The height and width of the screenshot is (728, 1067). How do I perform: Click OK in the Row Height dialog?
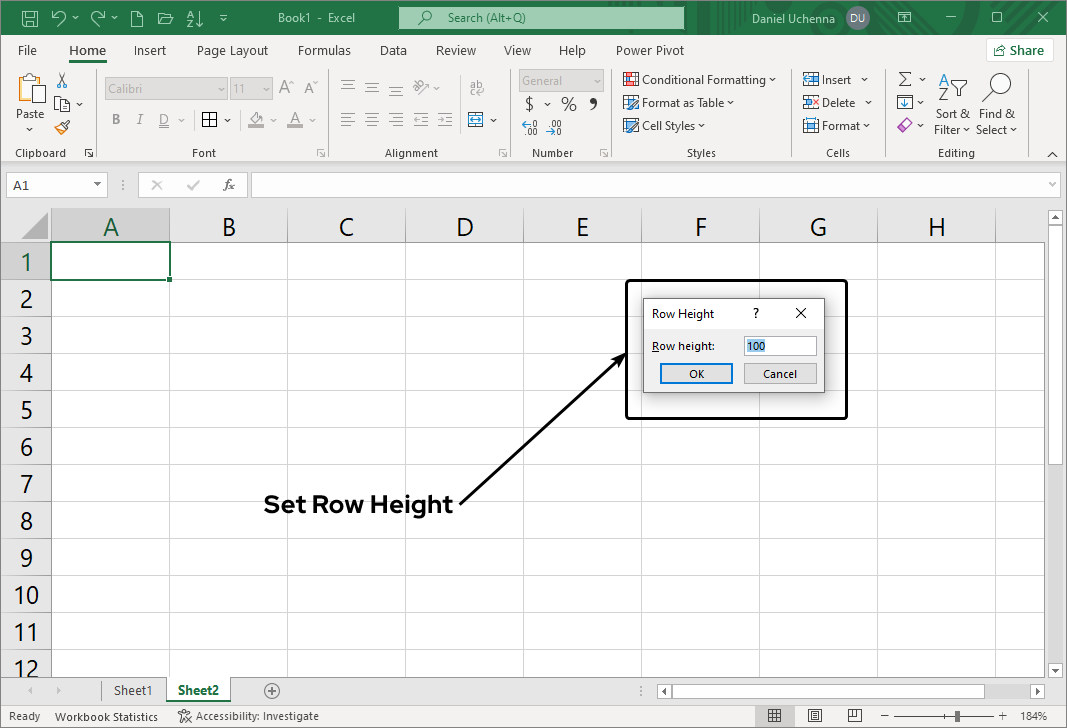click(696, 373)
